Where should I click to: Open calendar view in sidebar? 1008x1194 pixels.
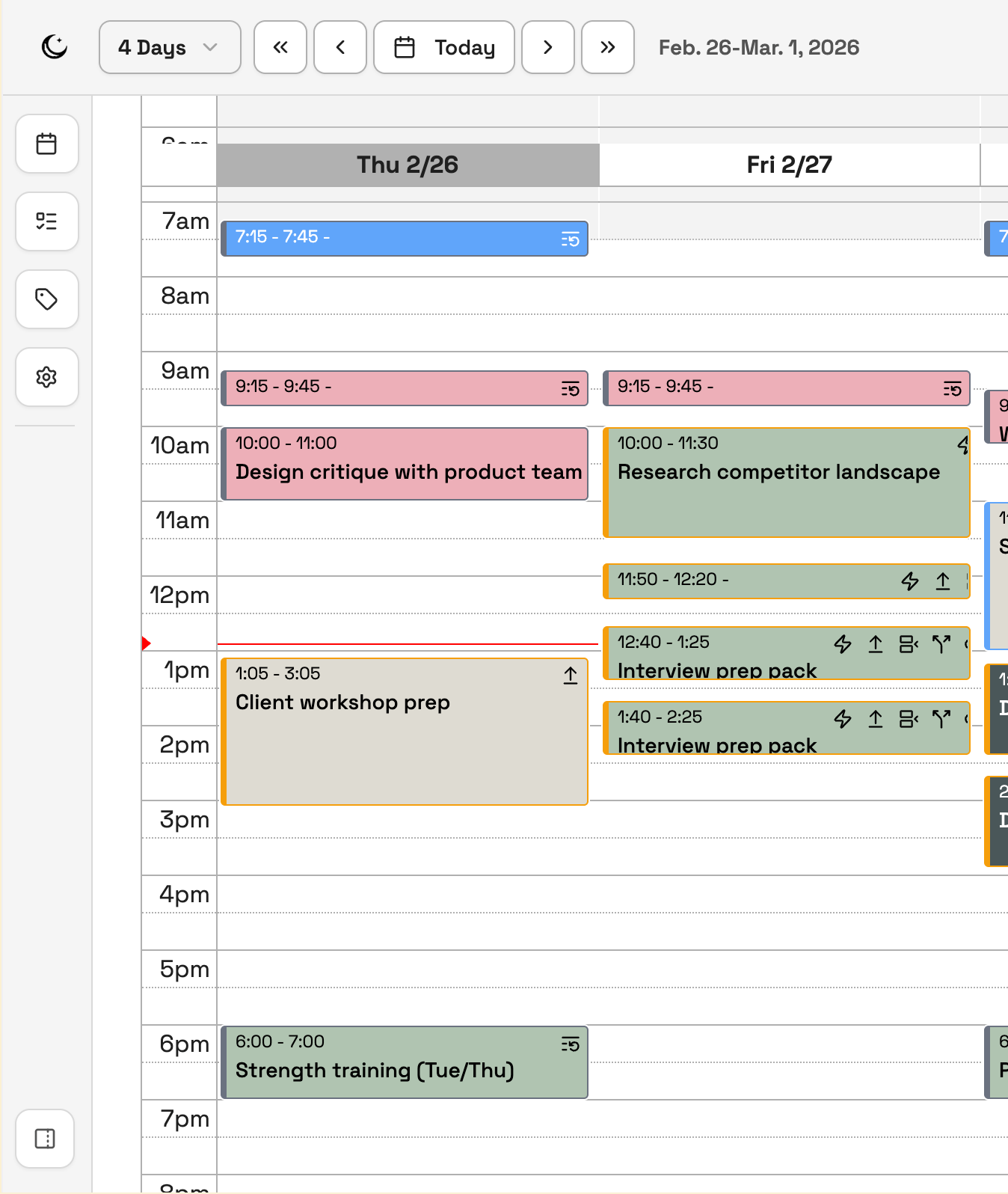point(47,144)
